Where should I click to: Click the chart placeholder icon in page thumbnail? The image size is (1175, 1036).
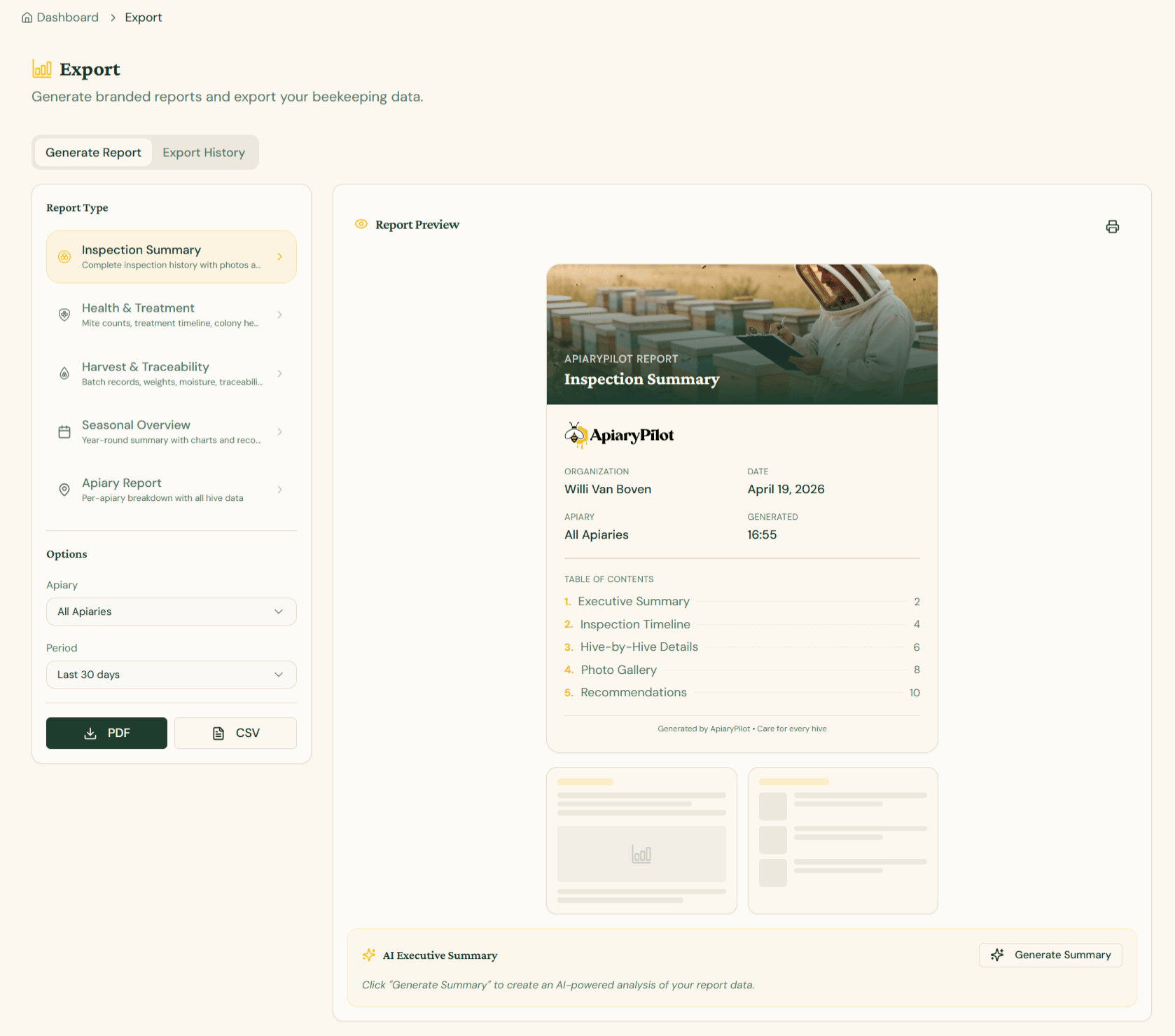[641, 854]
